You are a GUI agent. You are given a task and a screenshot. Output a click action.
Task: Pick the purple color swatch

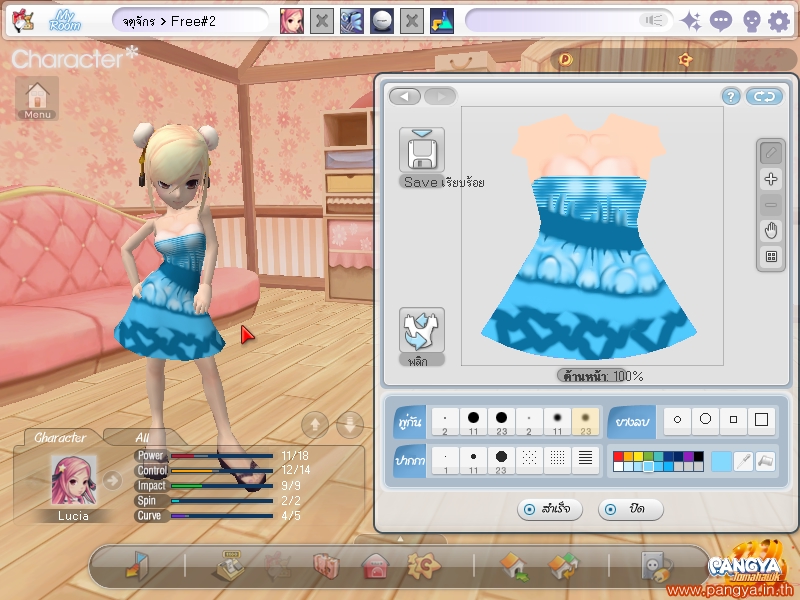tap(688, 456)
